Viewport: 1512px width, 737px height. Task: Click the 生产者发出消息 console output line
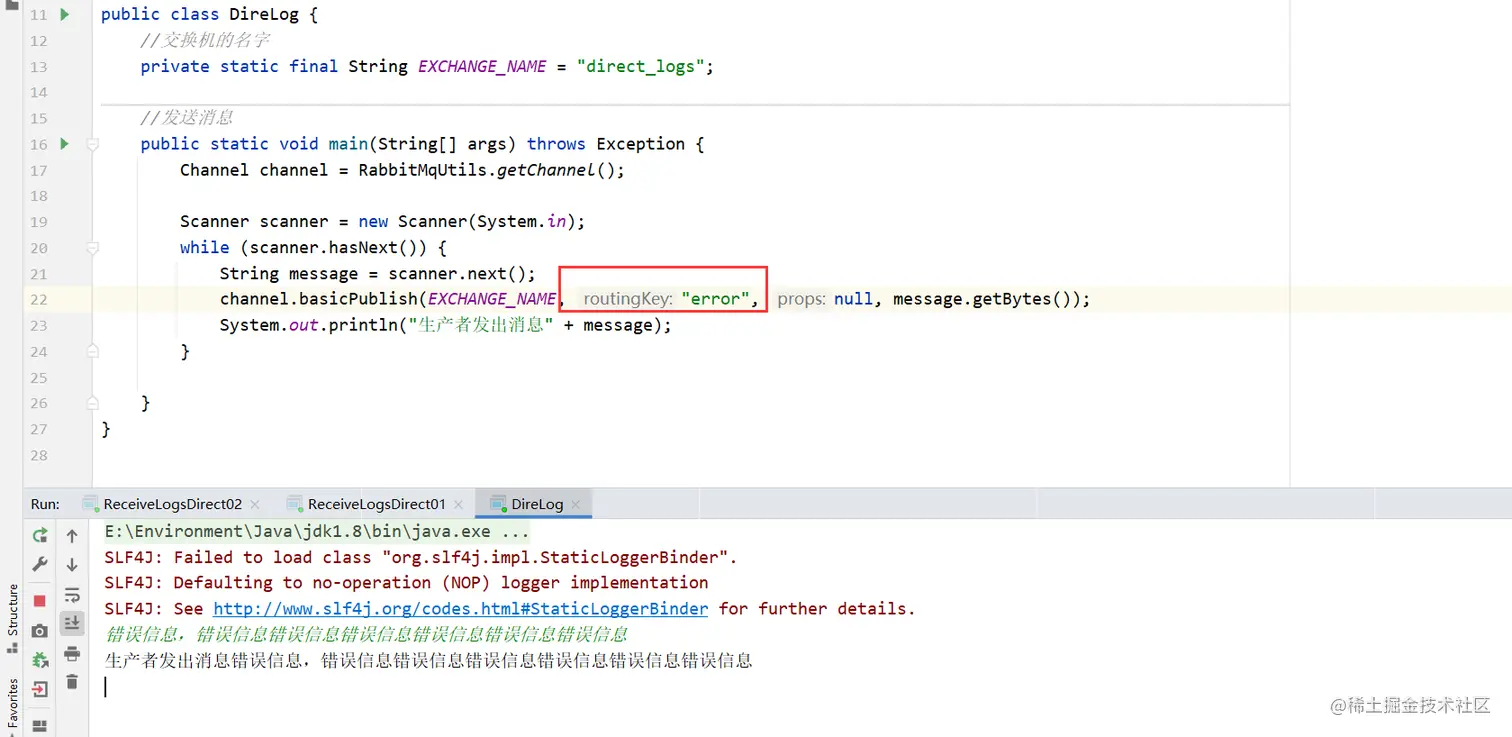[x=428, y=660]
